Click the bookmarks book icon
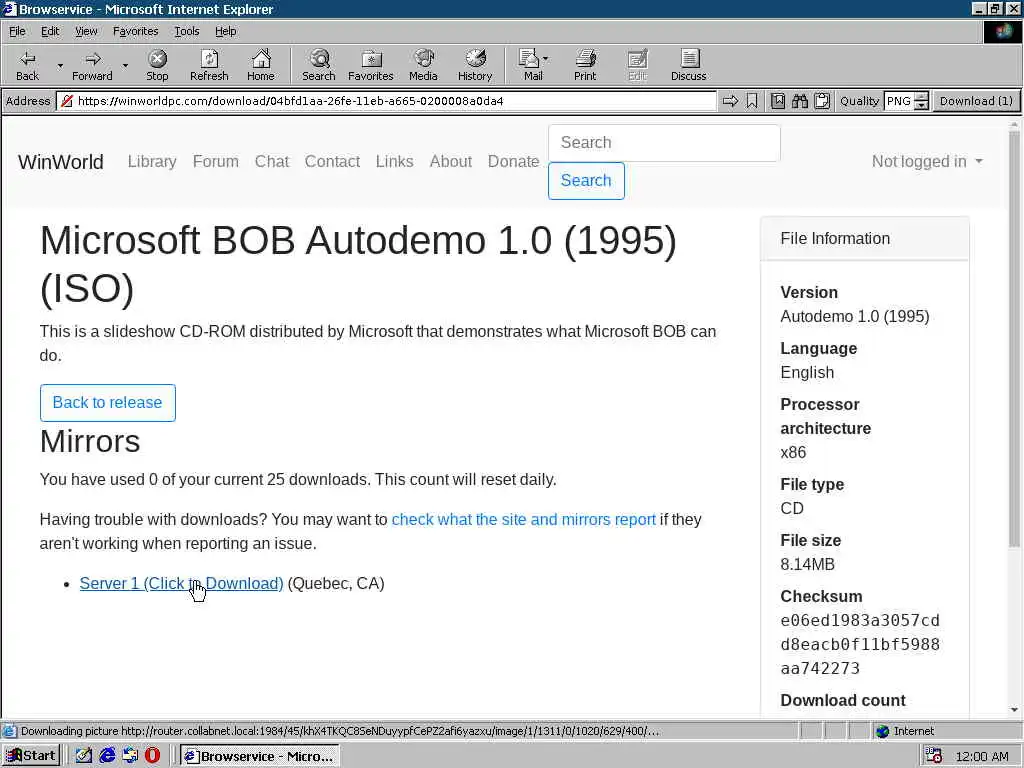The image size is (1024, 768). (x=778, y=101)
